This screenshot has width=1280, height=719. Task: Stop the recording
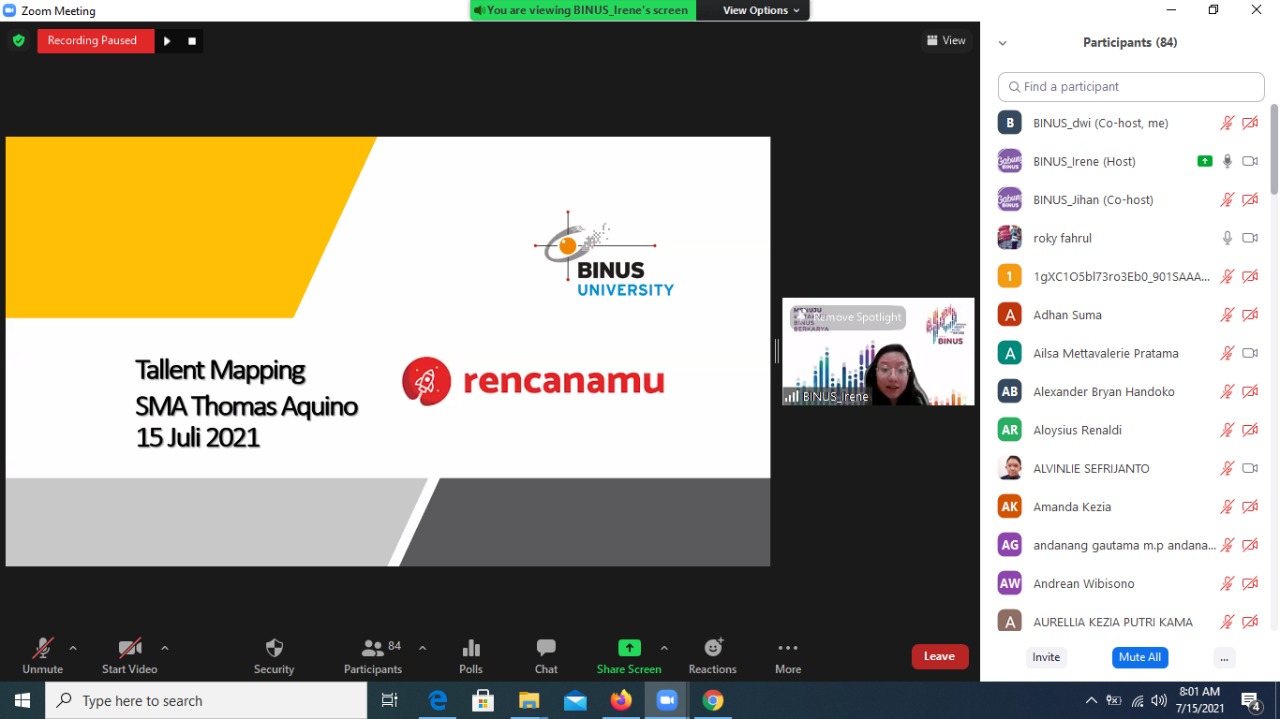[x=192, y=41]
